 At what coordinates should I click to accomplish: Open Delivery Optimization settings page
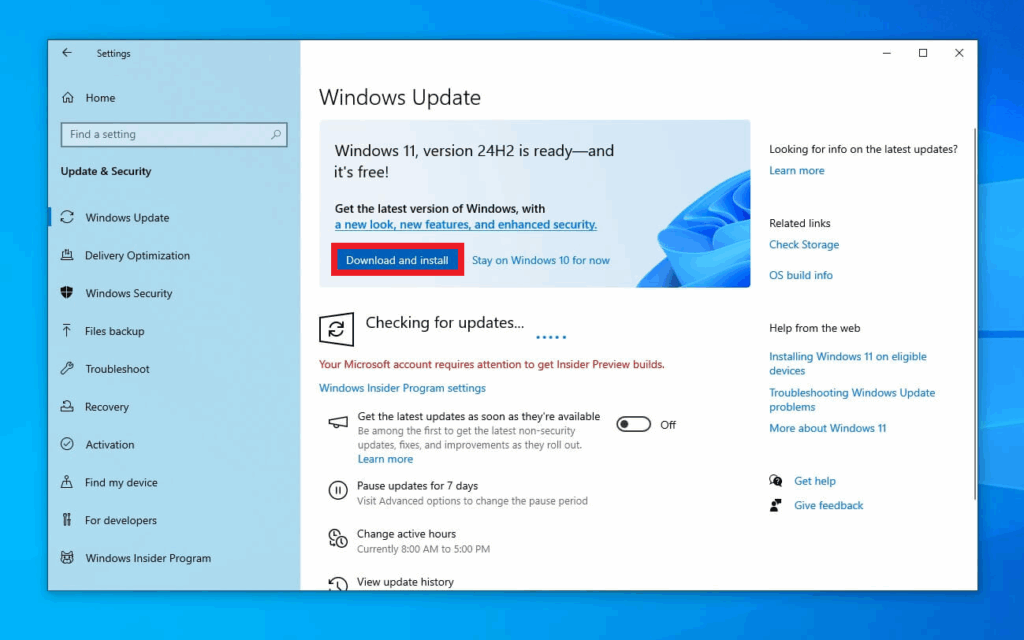point(137,256)
